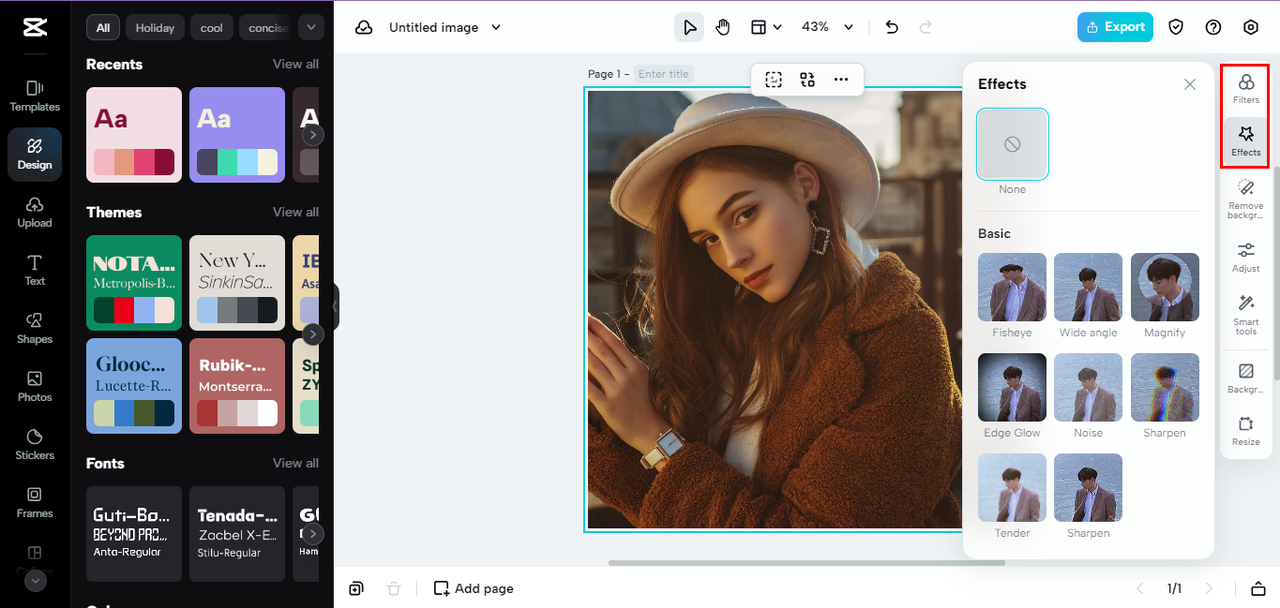Open the Shapes sidebar panel

coord(35,328)
